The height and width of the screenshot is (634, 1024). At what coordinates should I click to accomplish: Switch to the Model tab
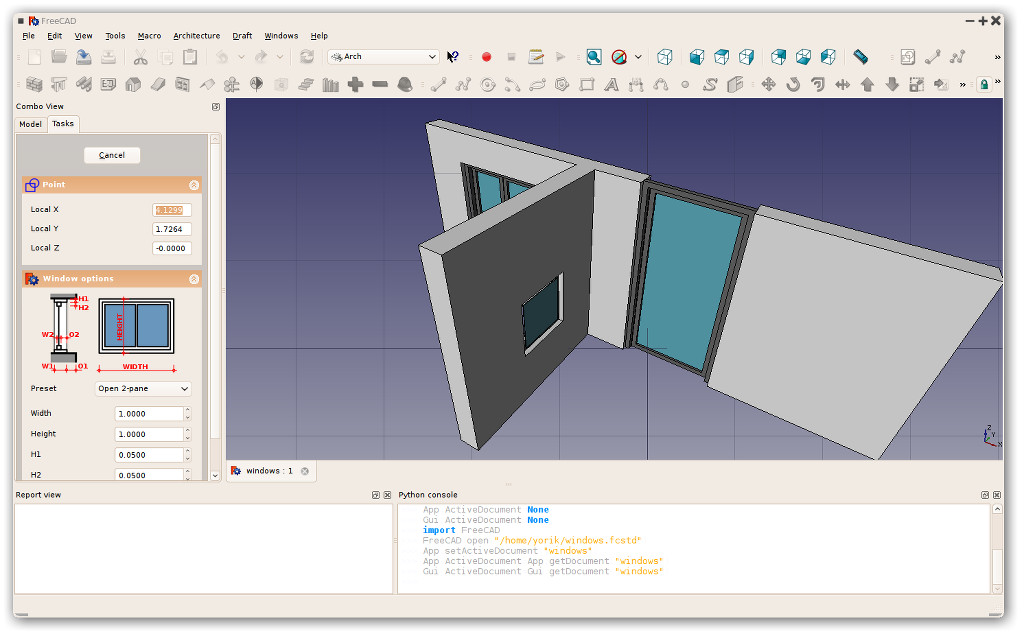(31, 124)
